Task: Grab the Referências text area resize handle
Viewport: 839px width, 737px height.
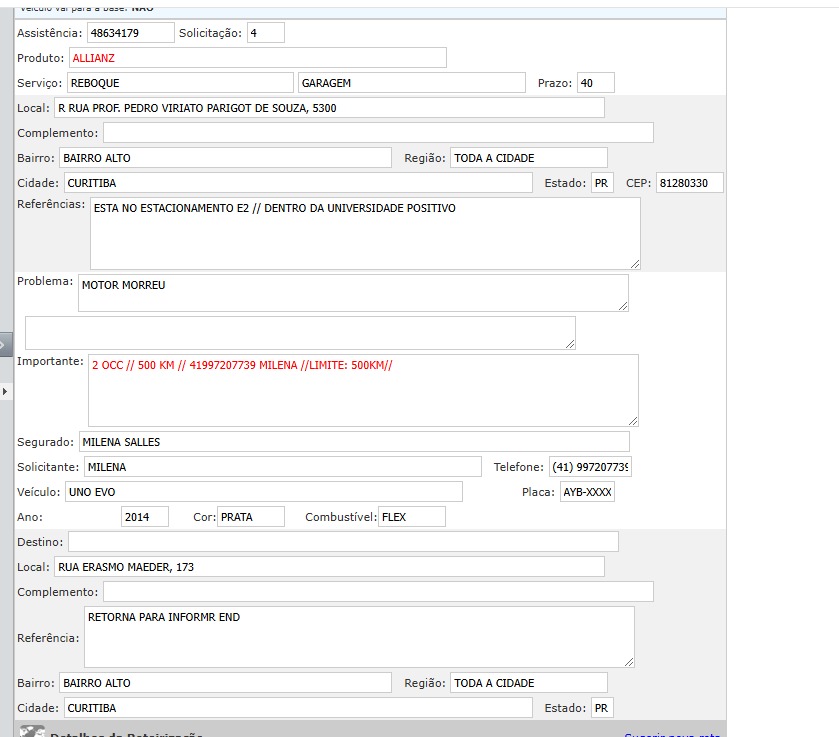Action: [635, 264]
